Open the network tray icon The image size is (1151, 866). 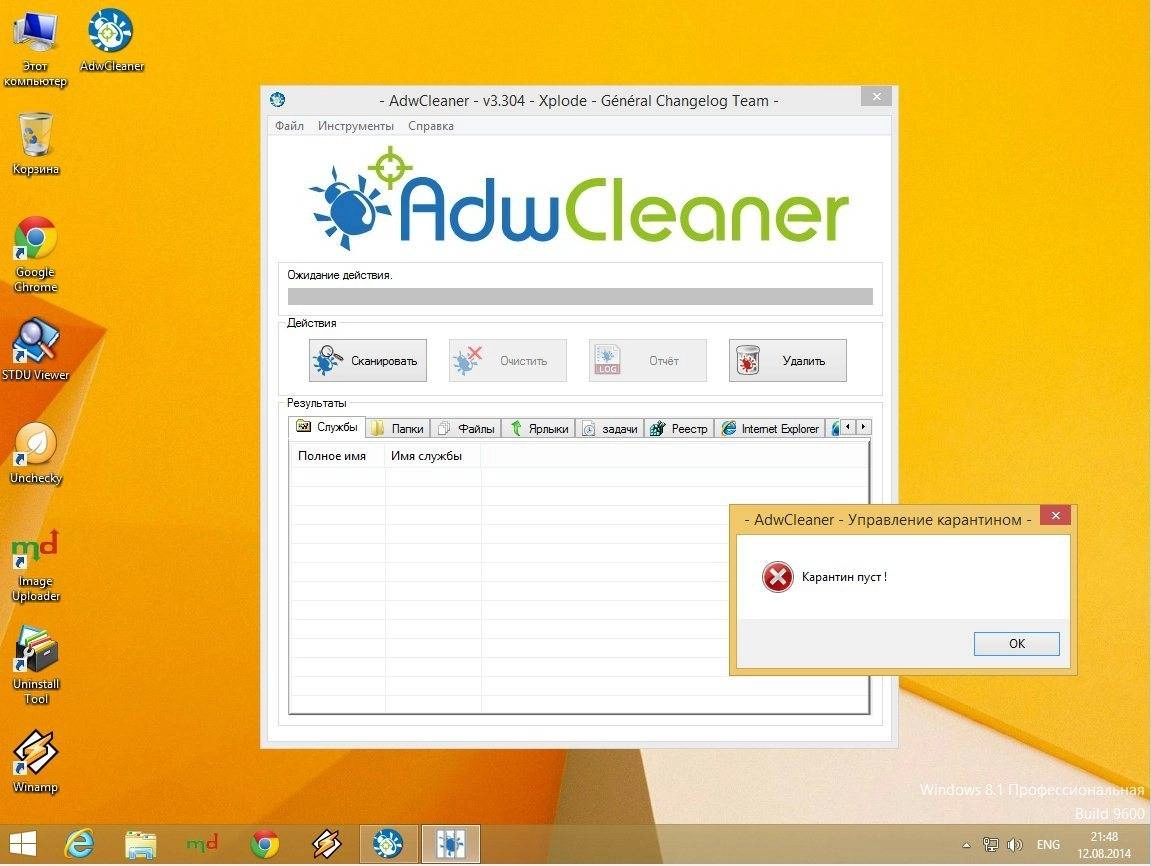click(991, 845)
